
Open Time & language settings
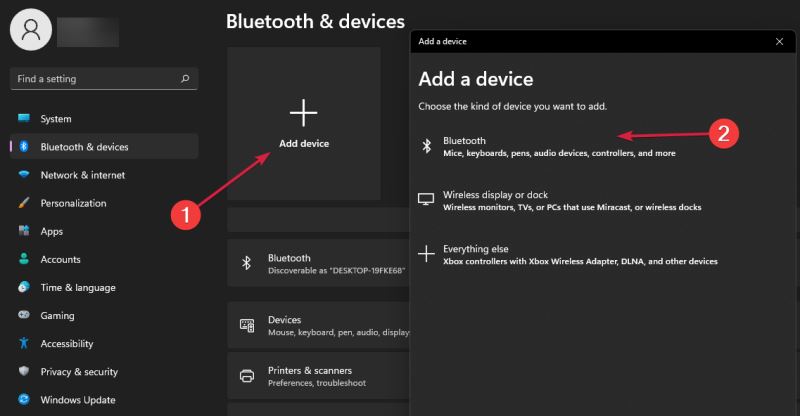pyautogui.click(x=77, y=287)
